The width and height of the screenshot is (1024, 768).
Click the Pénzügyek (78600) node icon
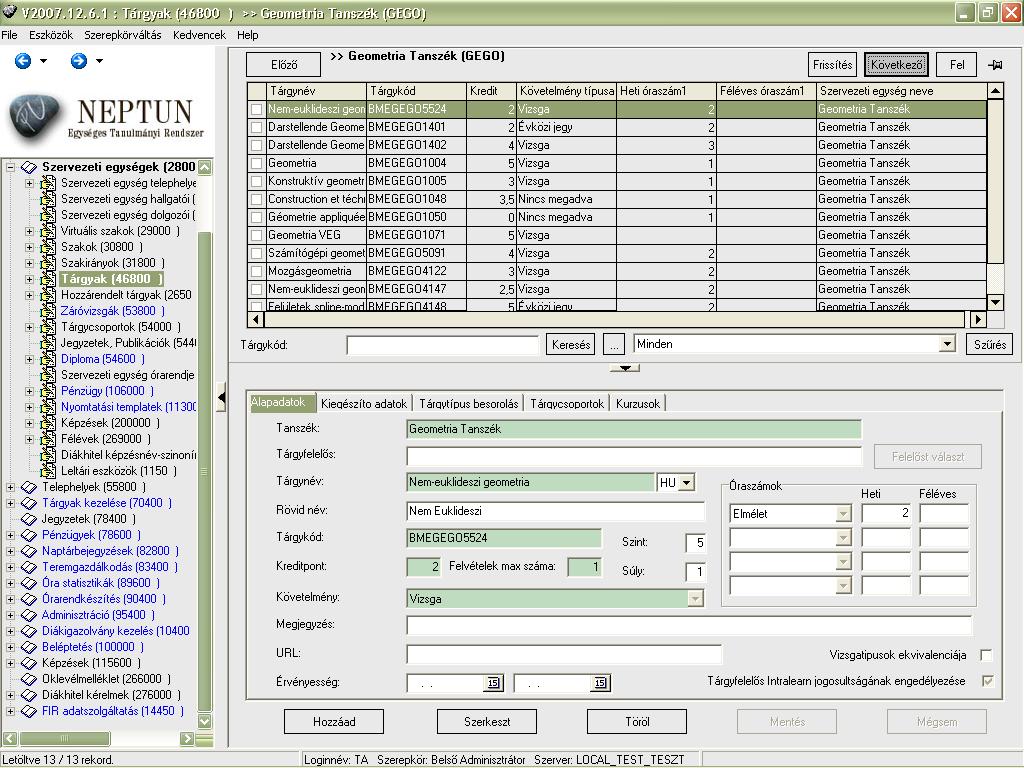(x=29, y=536)
